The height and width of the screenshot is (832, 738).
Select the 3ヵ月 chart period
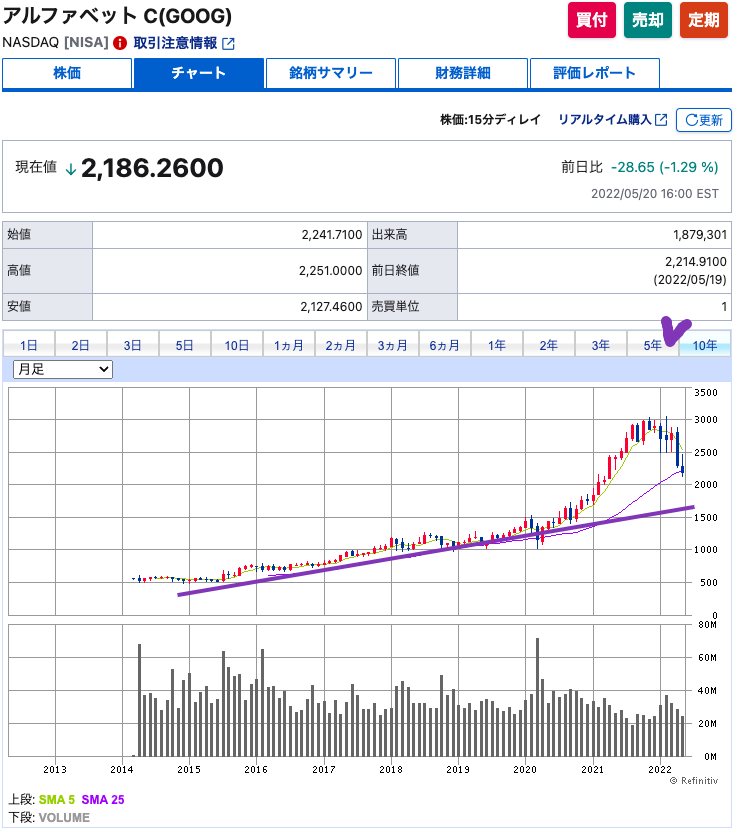coord(393,345)
